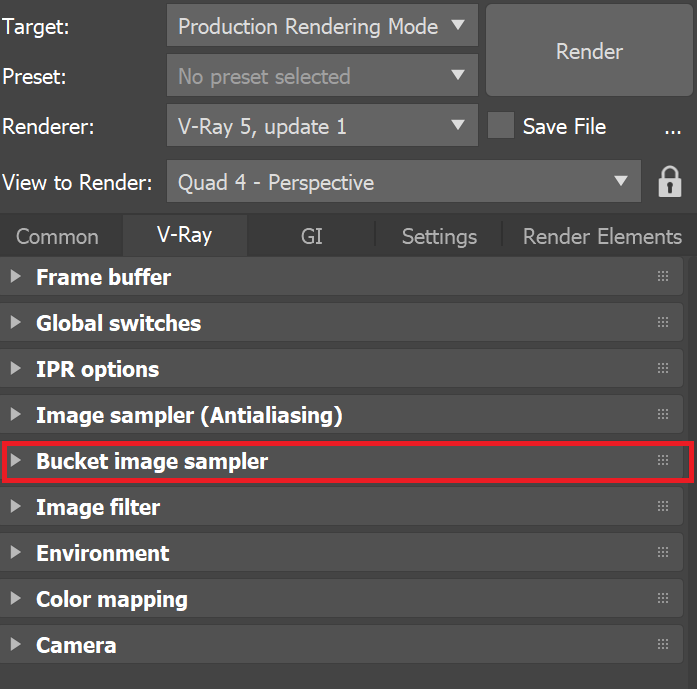The height and width of the screenshot is (689, 697).
Task: Click the Render button
Action: pos(589,51)
